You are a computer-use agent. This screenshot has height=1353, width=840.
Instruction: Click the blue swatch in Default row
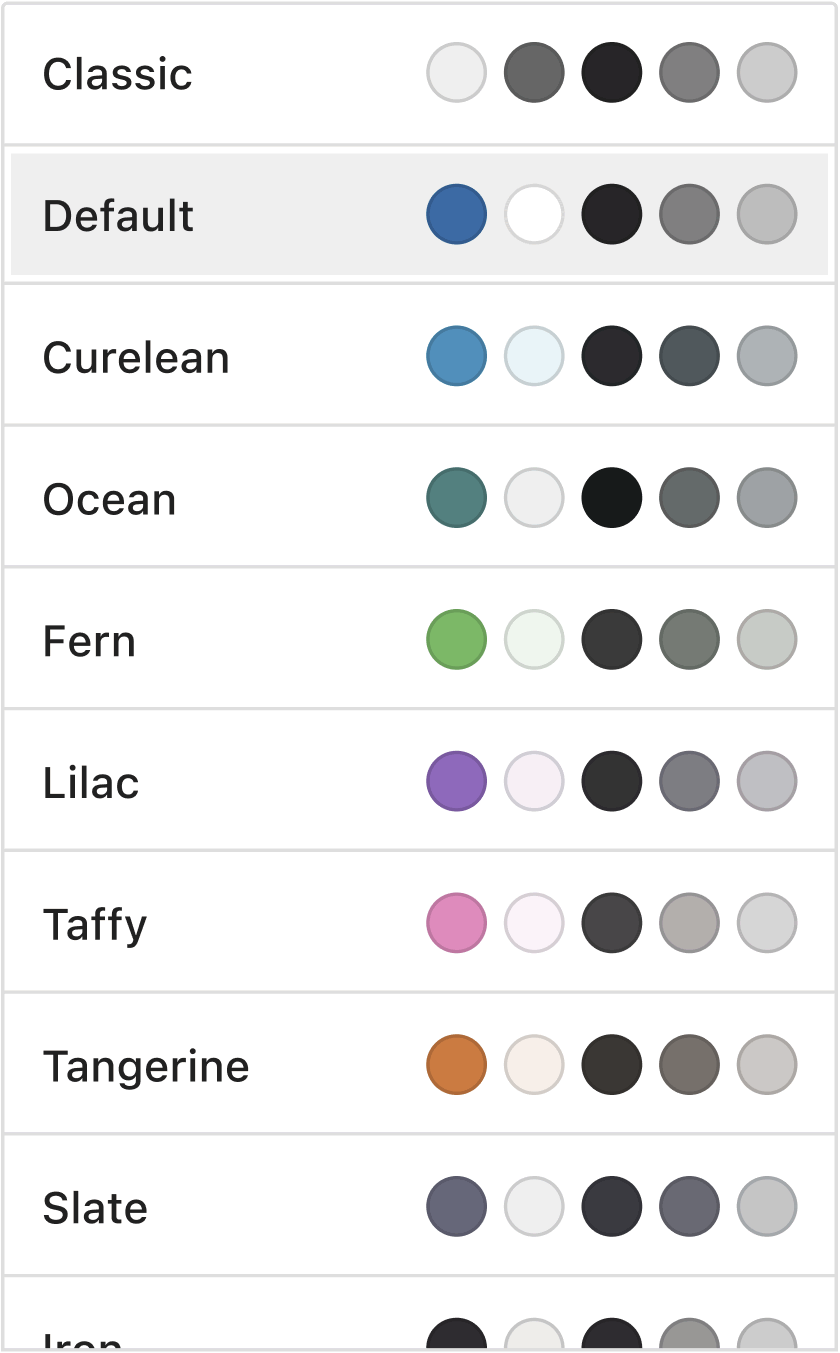tap(456, 214)
